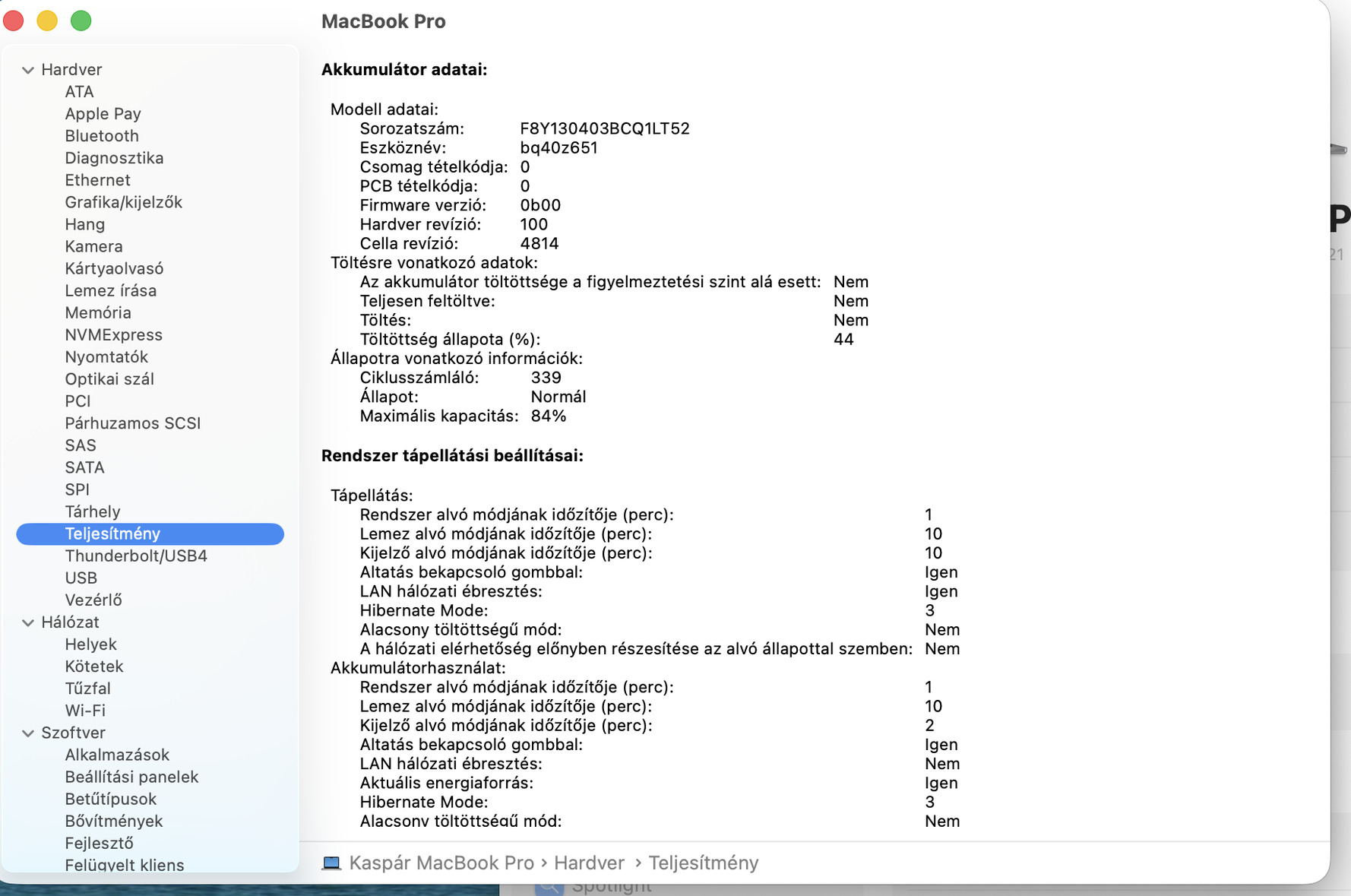1351x896 pixels.
Task: Select the highlighted Teljesítmény sidebar item
Action: 150,534
